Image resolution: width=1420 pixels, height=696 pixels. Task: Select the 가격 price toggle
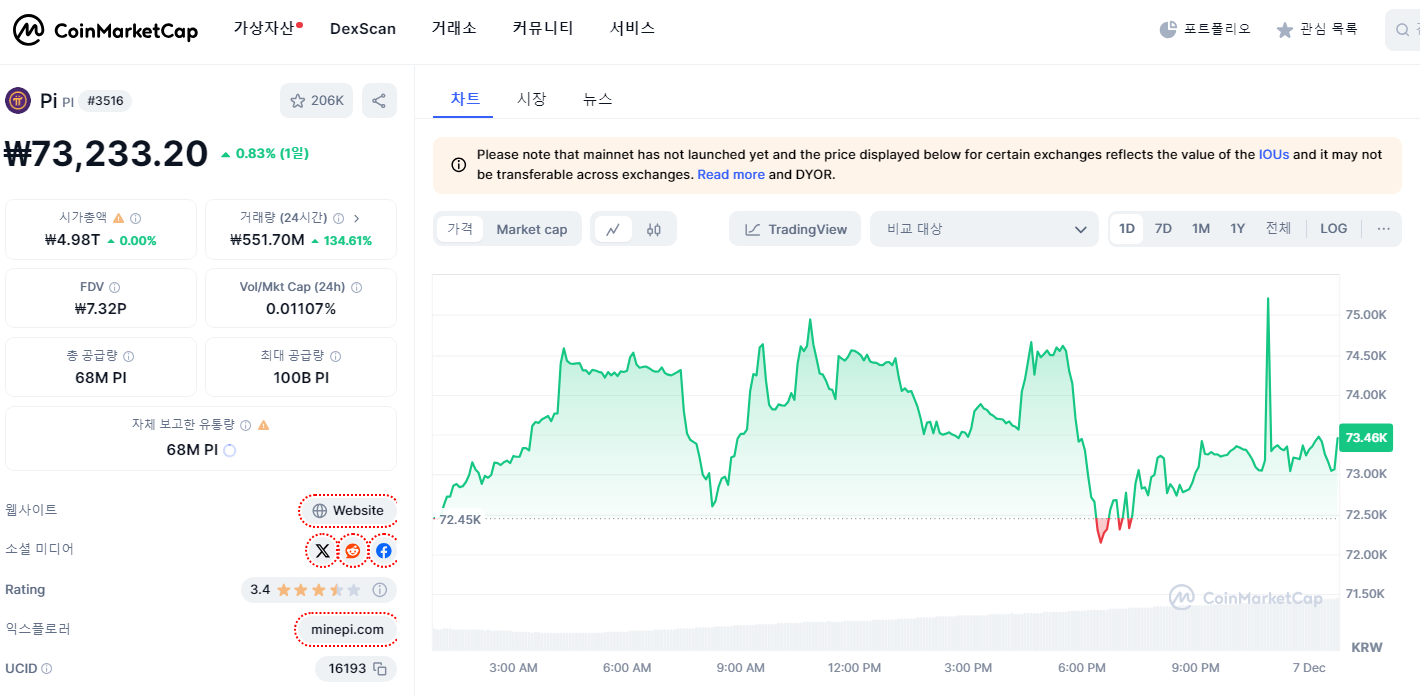[x=460, y=229]
